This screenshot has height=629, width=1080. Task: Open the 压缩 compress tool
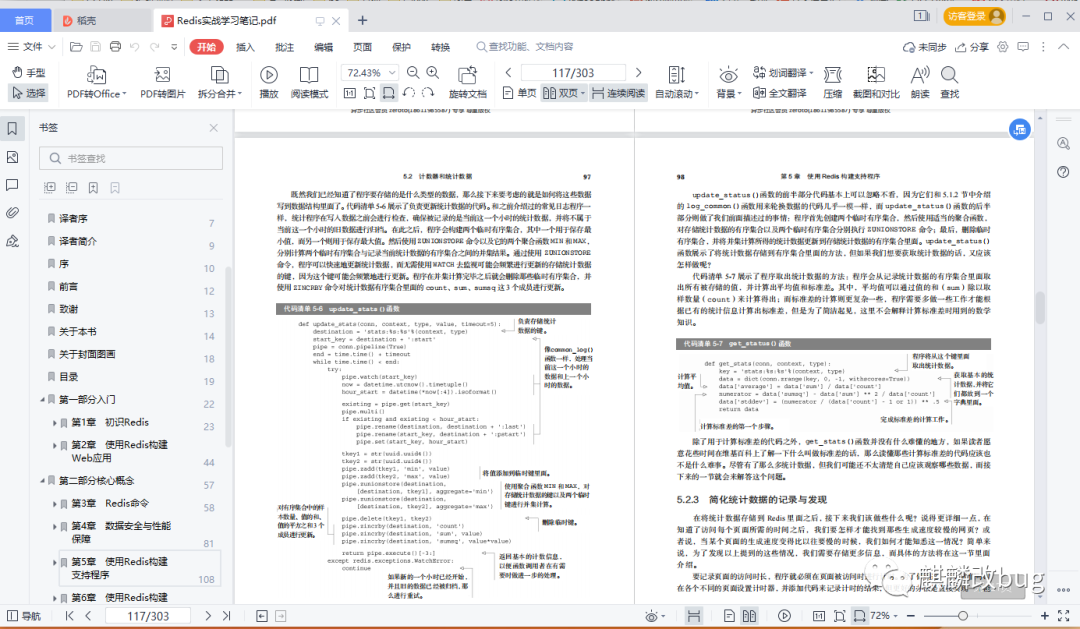(x=833, y=83)
